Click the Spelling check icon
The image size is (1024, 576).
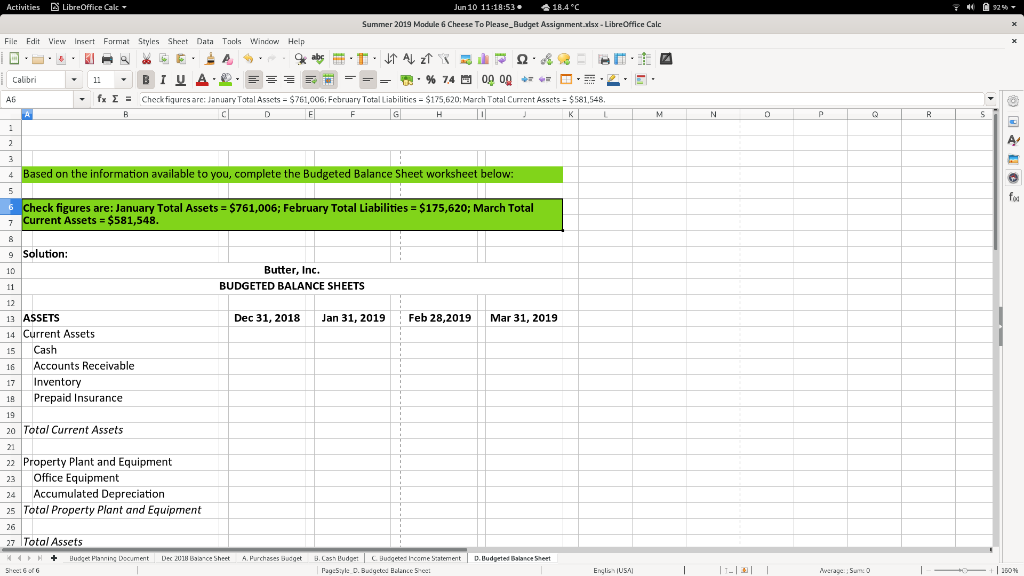[317, 59]
